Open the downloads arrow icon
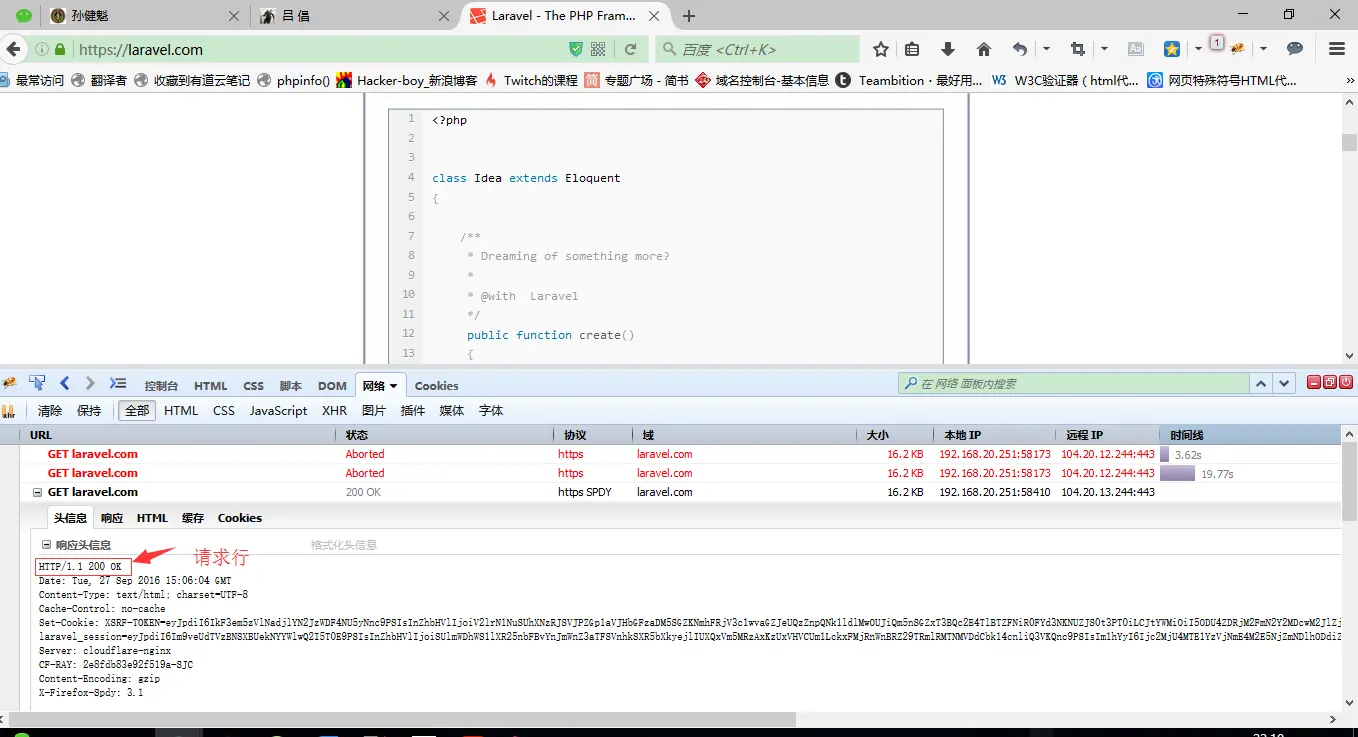This screenshot has width=1358, height=737. (948, 49)
